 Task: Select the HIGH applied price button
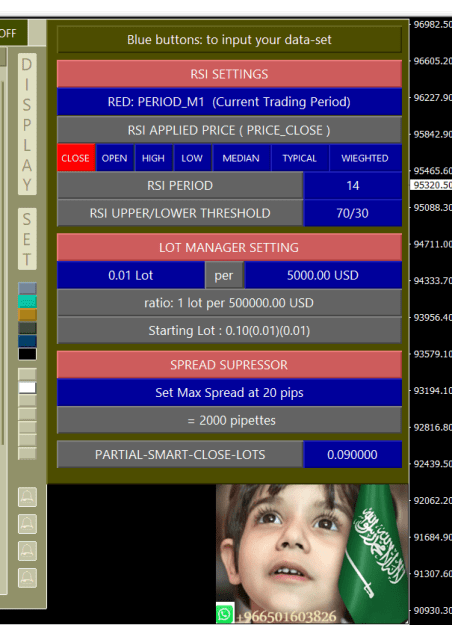[x=153, y=158]
